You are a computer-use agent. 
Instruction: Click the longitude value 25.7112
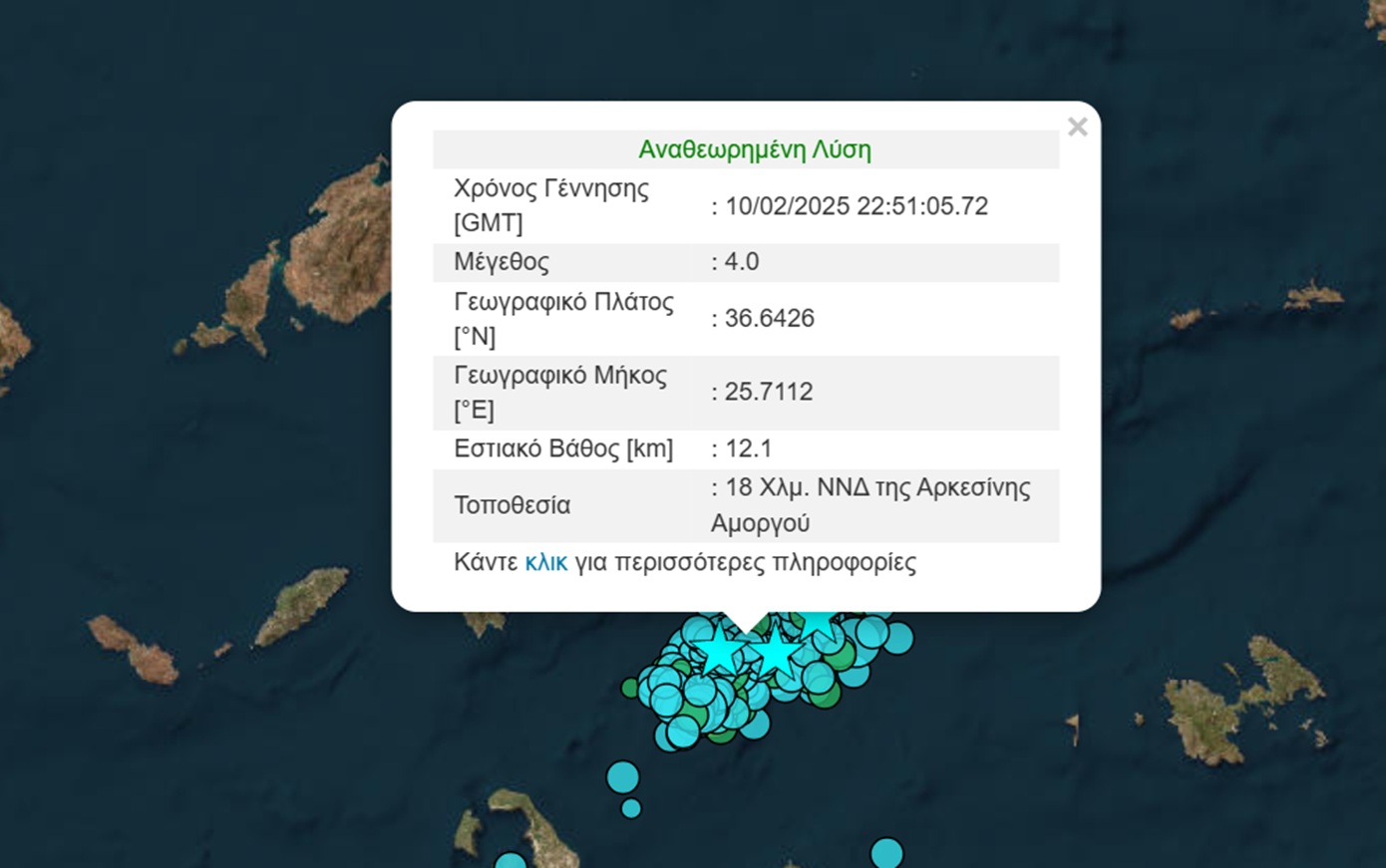[x=768, y=392]
